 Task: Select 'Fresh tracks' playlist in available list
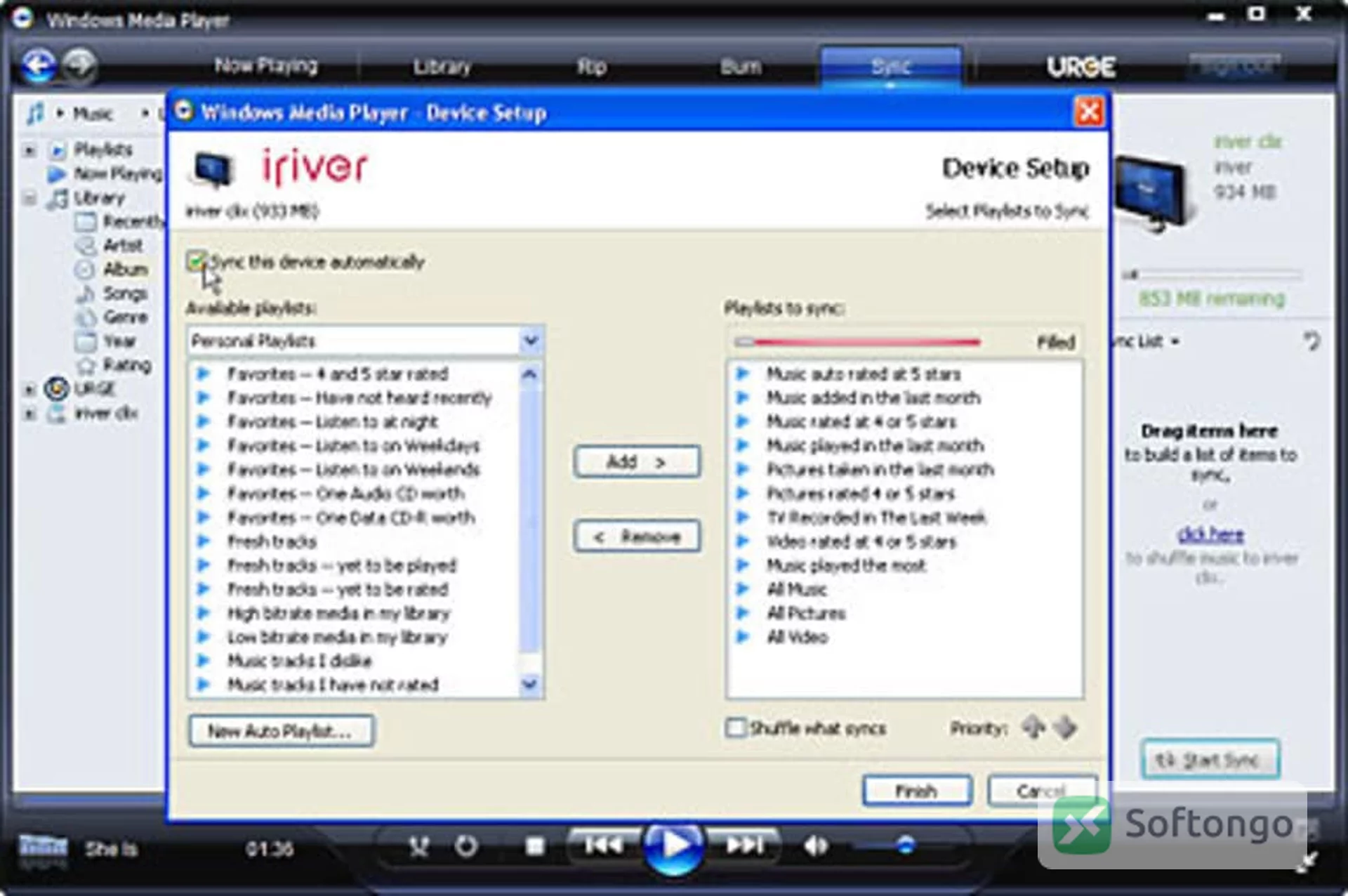click(272, 541)
